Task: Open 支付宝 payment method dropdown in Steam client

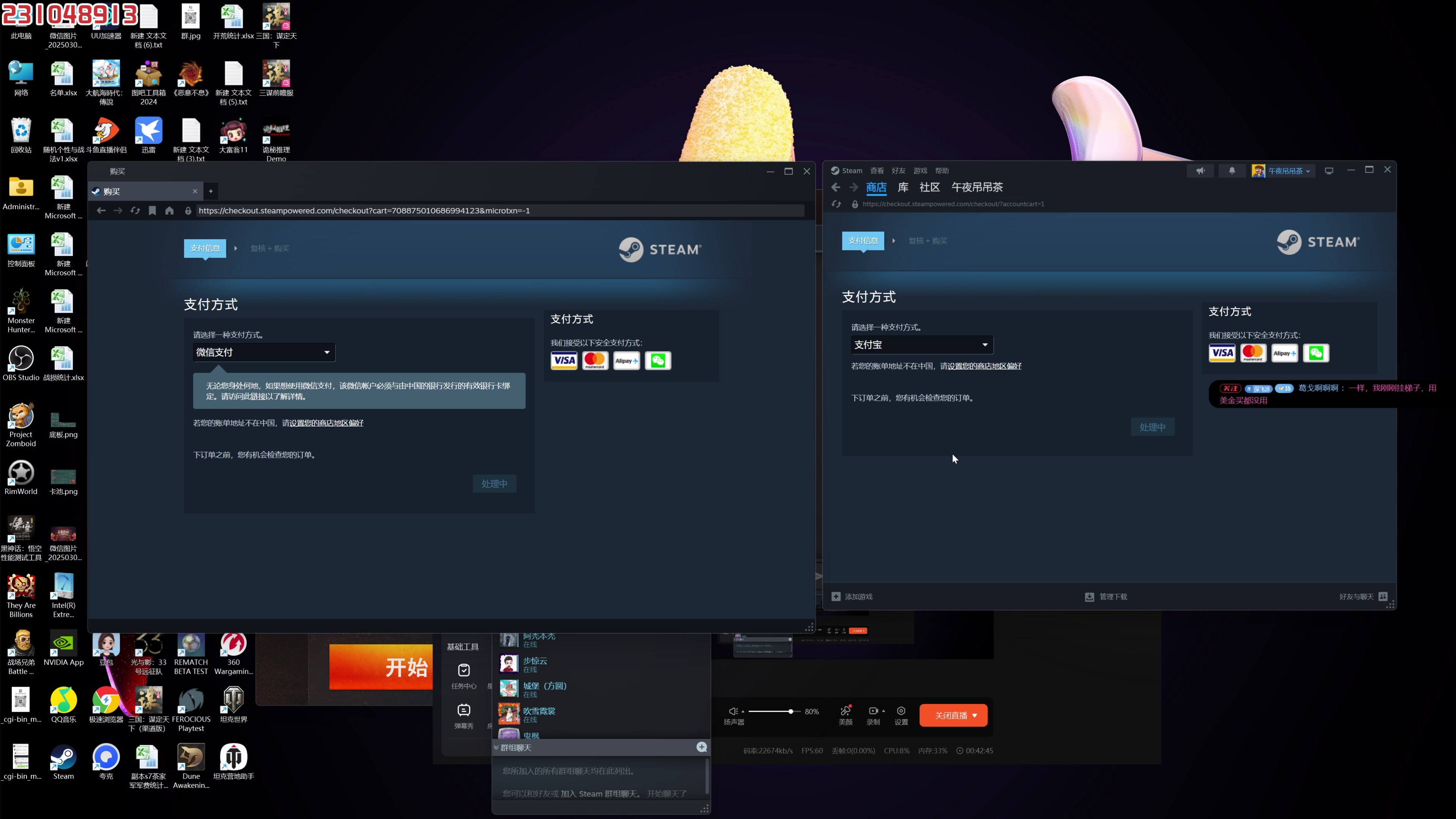Action: coord(922,345)
